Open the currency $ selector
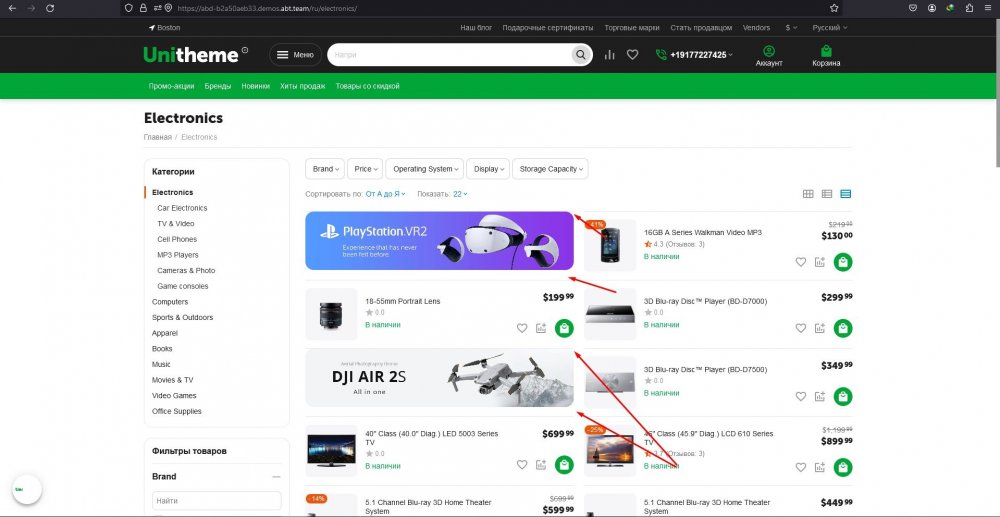Screen dimensions: 1000x517 [791, 28]
